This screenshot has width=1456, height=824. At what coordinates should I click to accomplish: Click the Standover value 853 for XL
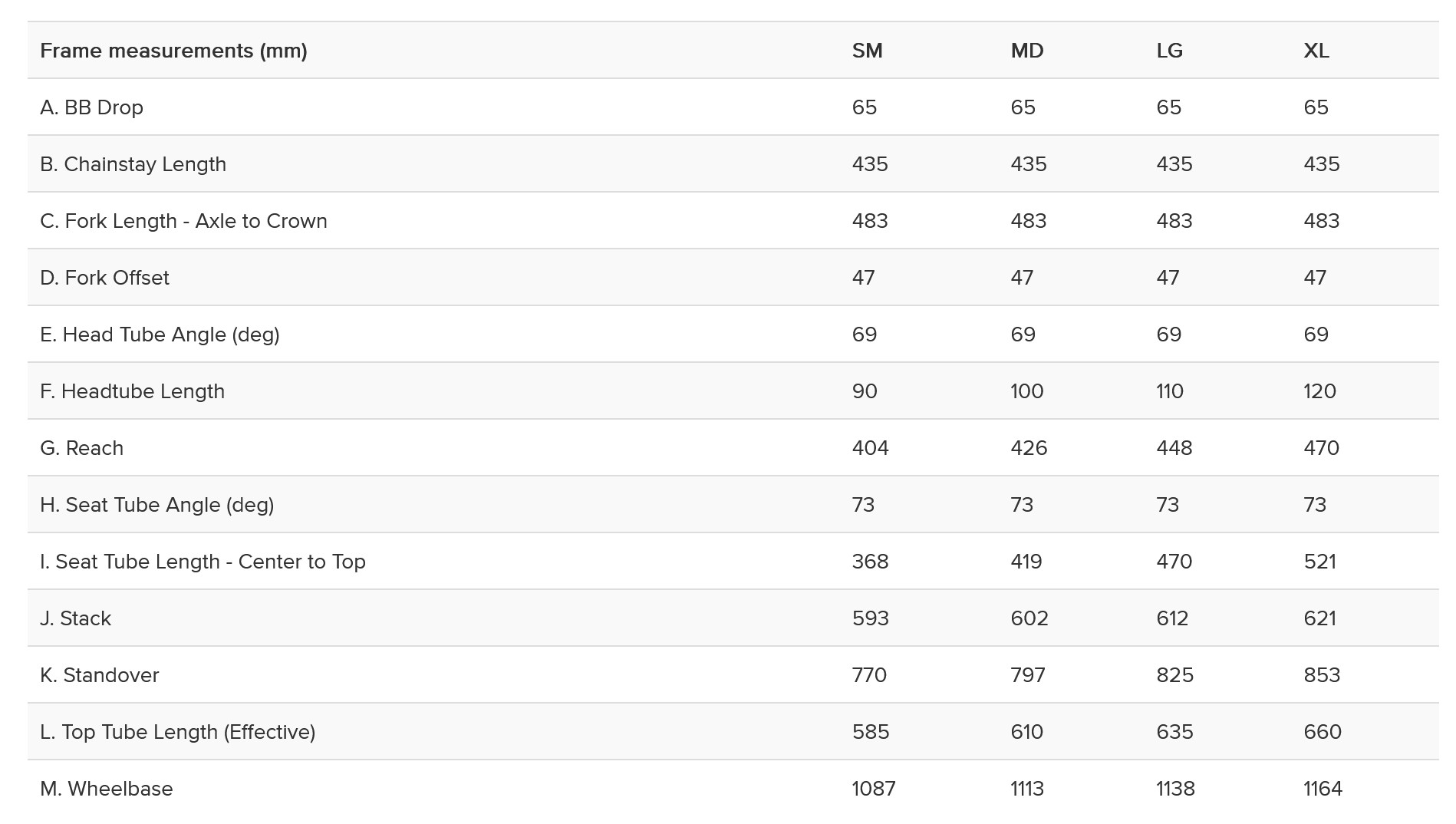[1321, 675]
